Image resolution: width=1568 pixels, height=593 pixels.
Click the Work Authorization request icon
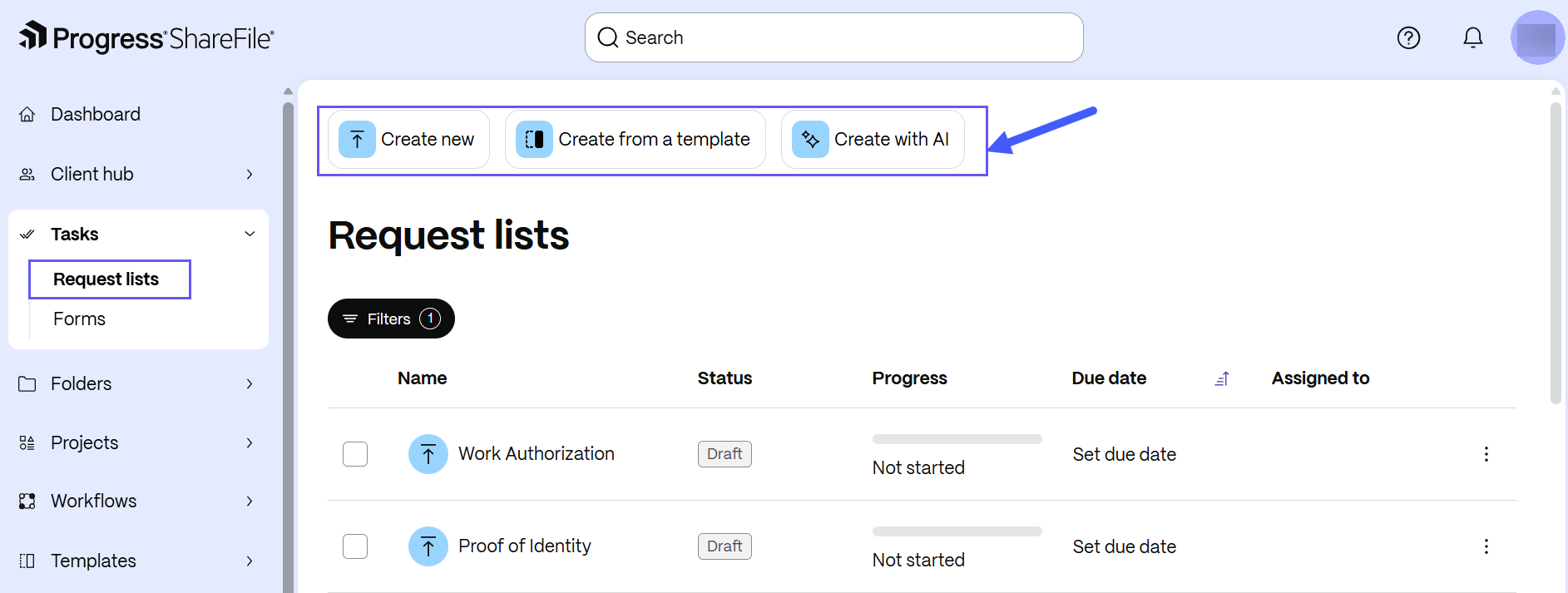coord(428,454)
